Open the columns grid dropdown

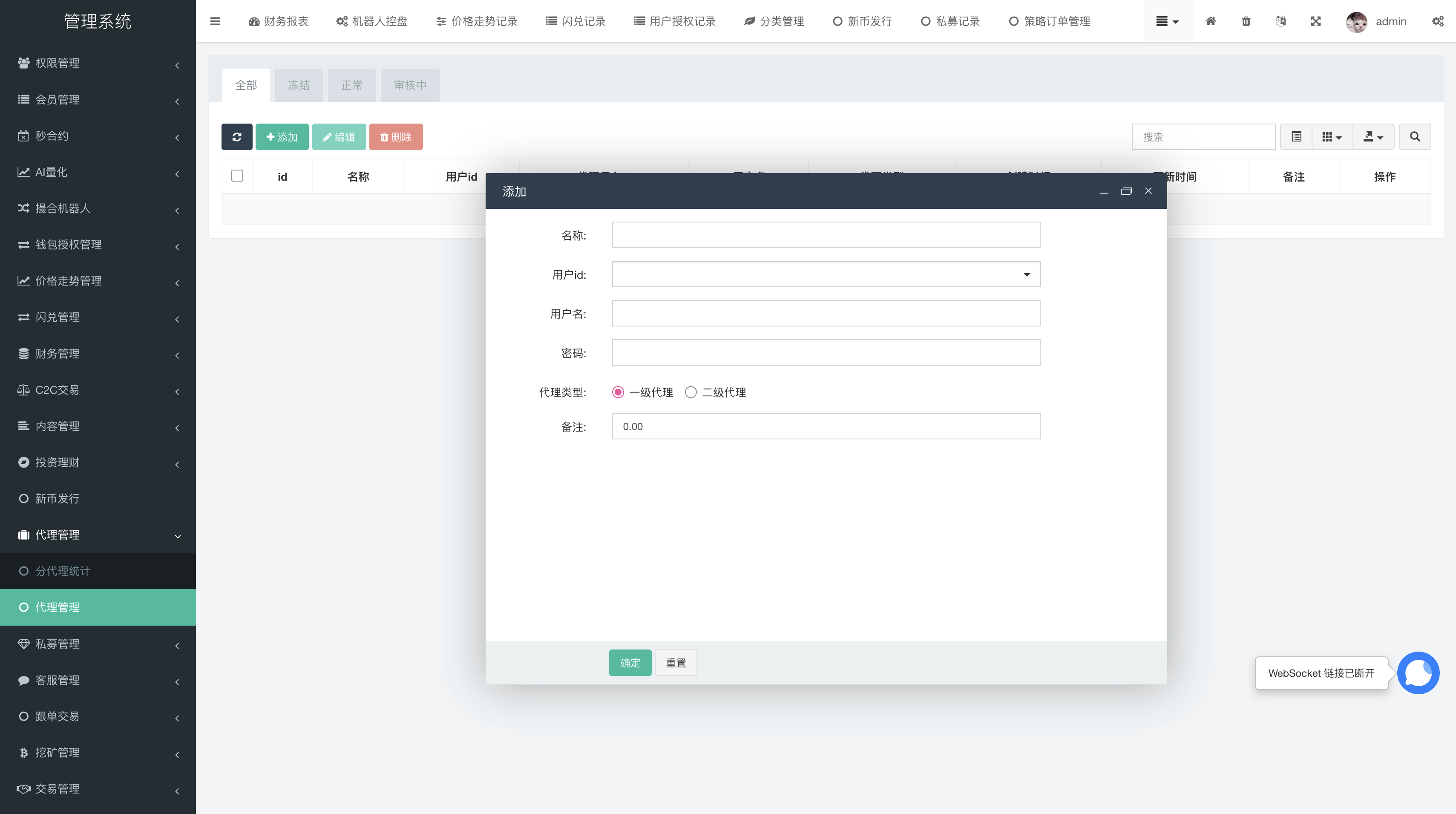(x=1332, y=137)
